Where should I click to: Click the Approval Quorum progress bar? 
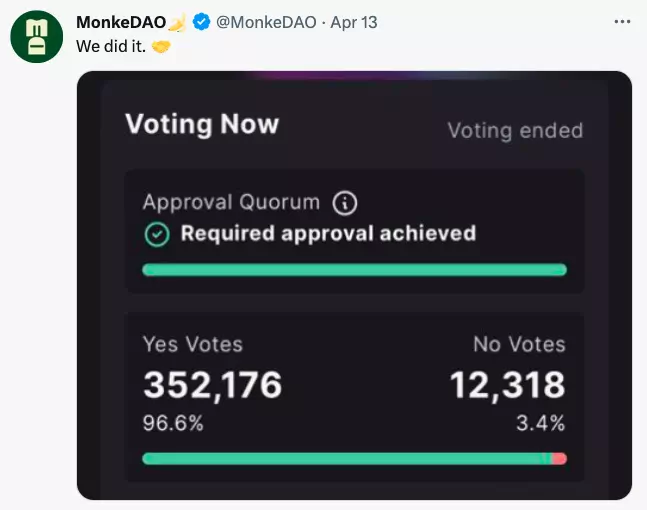(x=354, y=270)
